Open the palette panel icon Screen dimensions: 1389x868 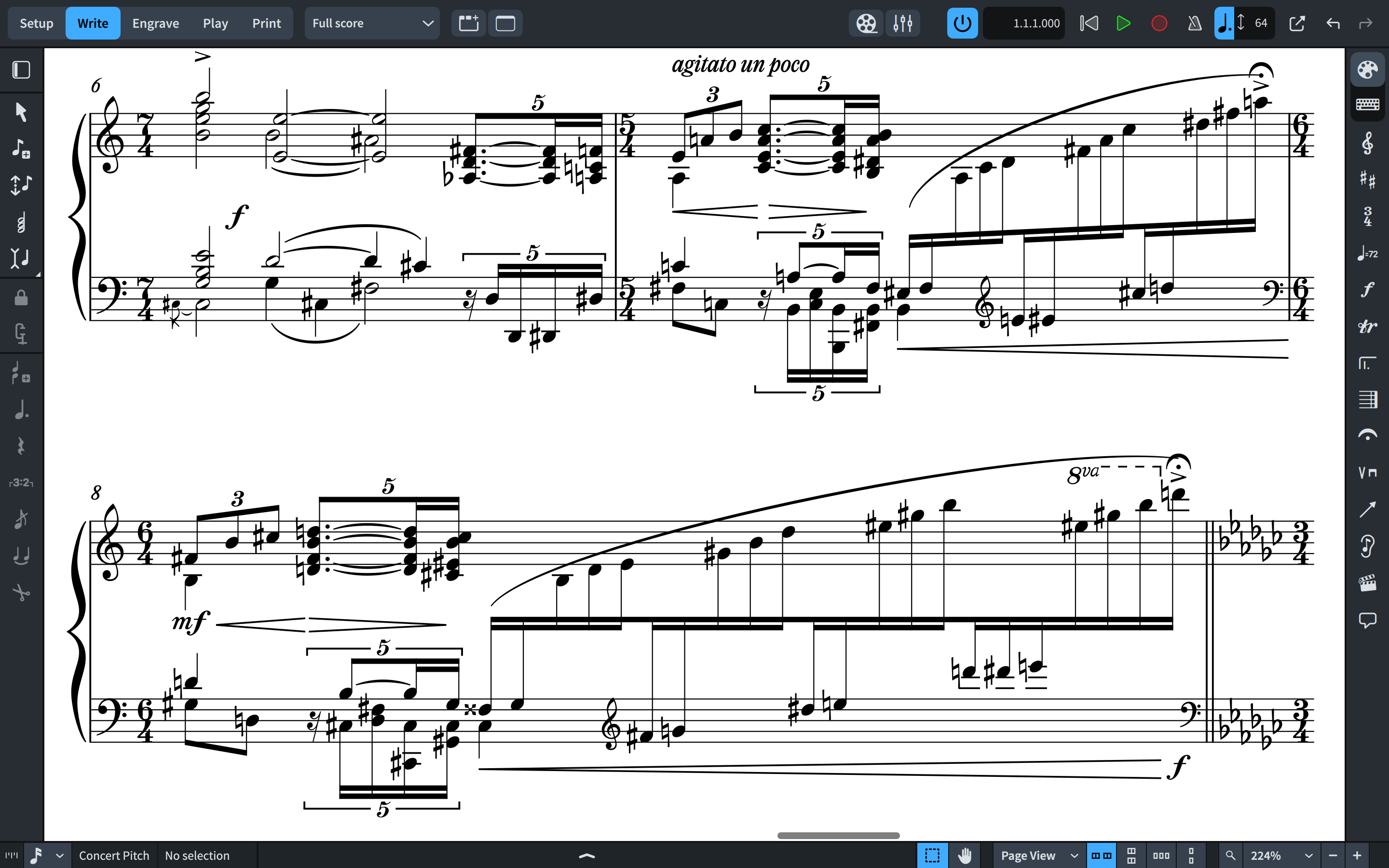coord(1367,70)
